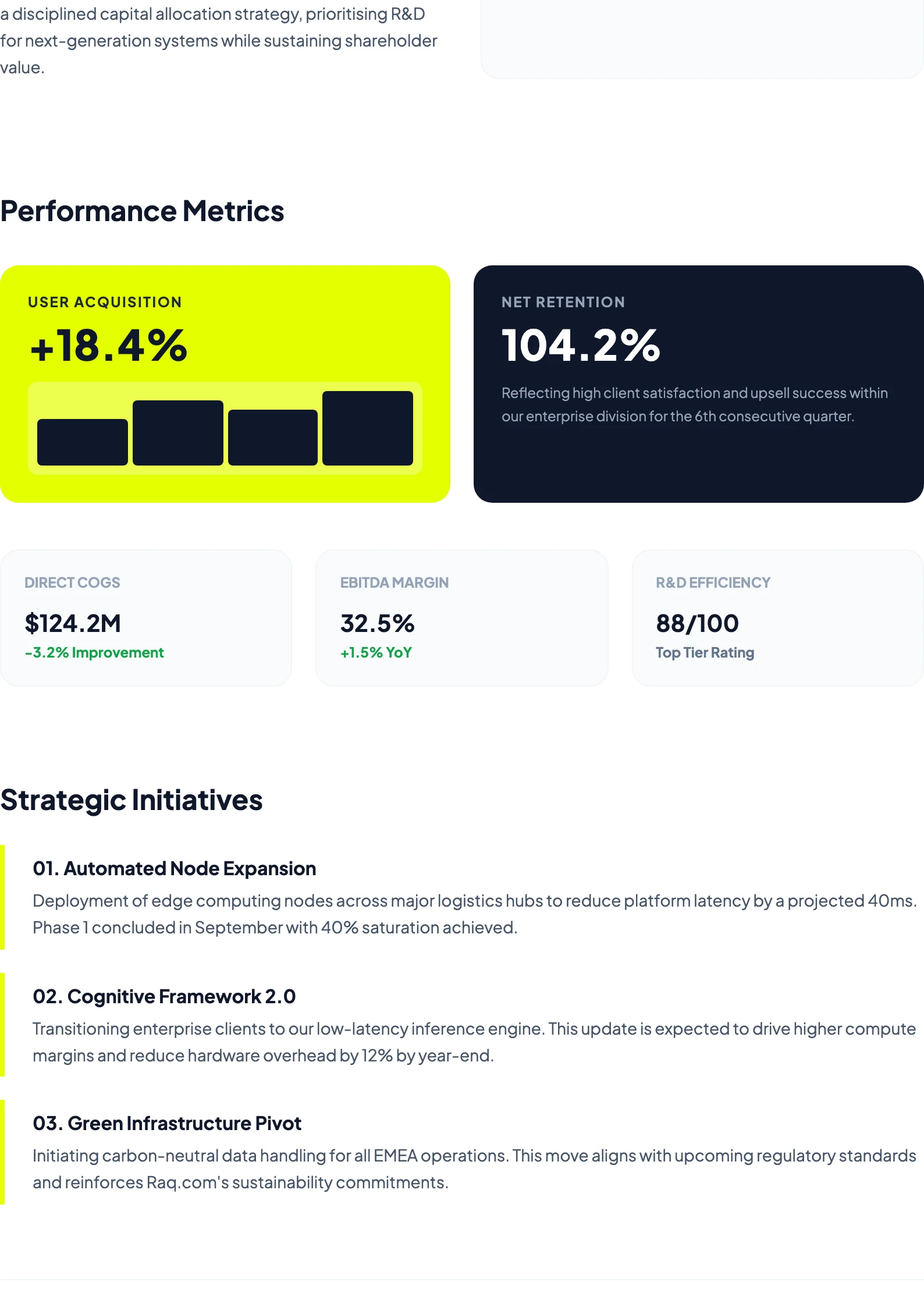
Task: Click the Performance Metrics heading
Action: pyautogui.click(x=142, y=211)
